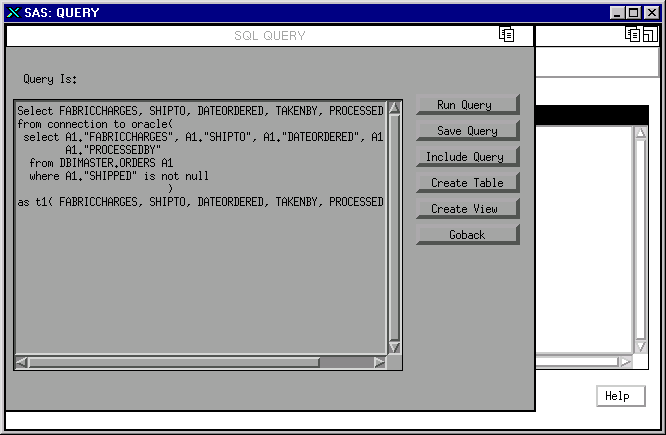Click the background window's restore icon
Screen dimensions: 666x435
click(649, 34)
